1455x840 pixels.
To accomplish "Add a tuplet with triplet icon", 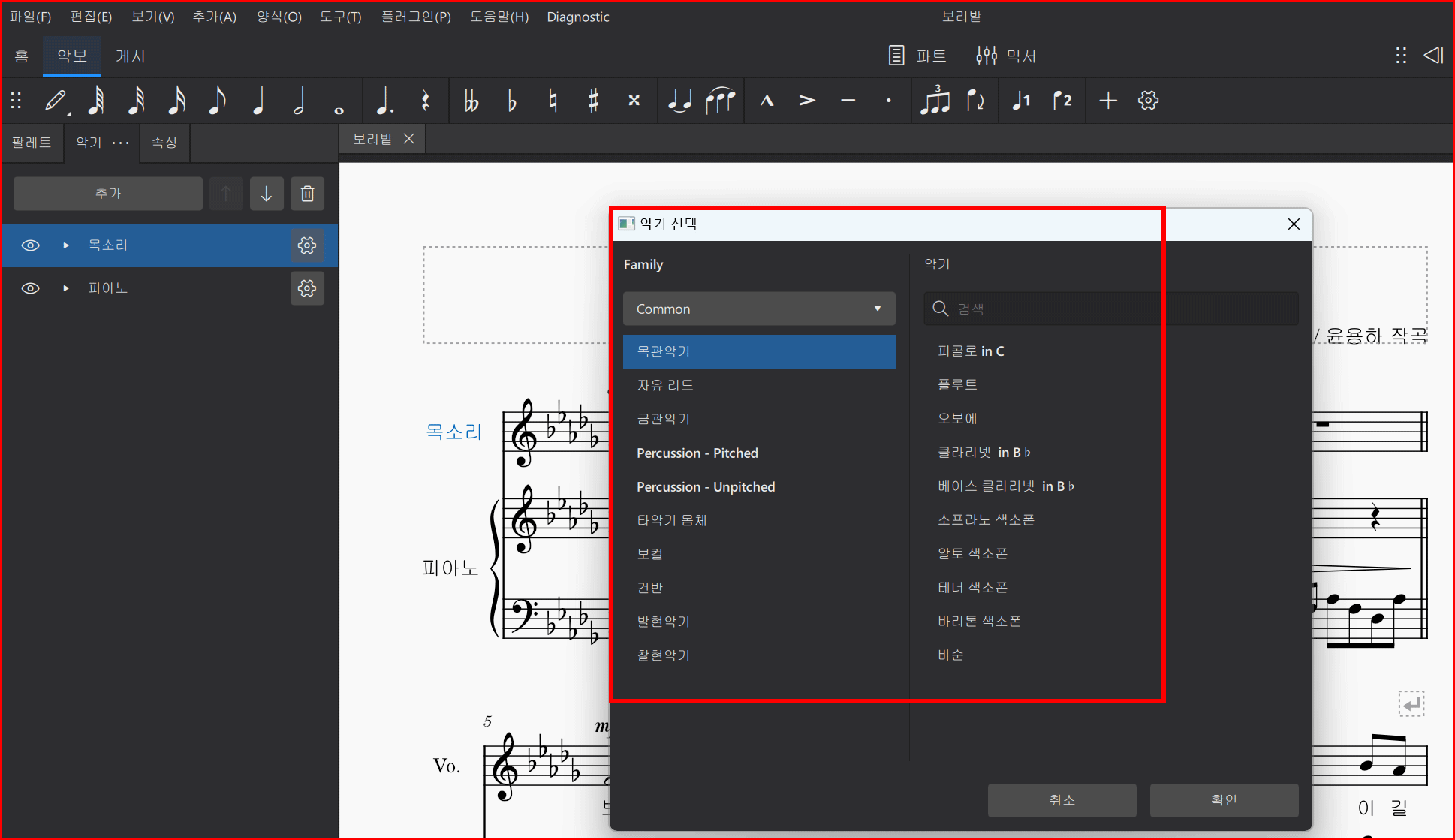I will (935, 101).
